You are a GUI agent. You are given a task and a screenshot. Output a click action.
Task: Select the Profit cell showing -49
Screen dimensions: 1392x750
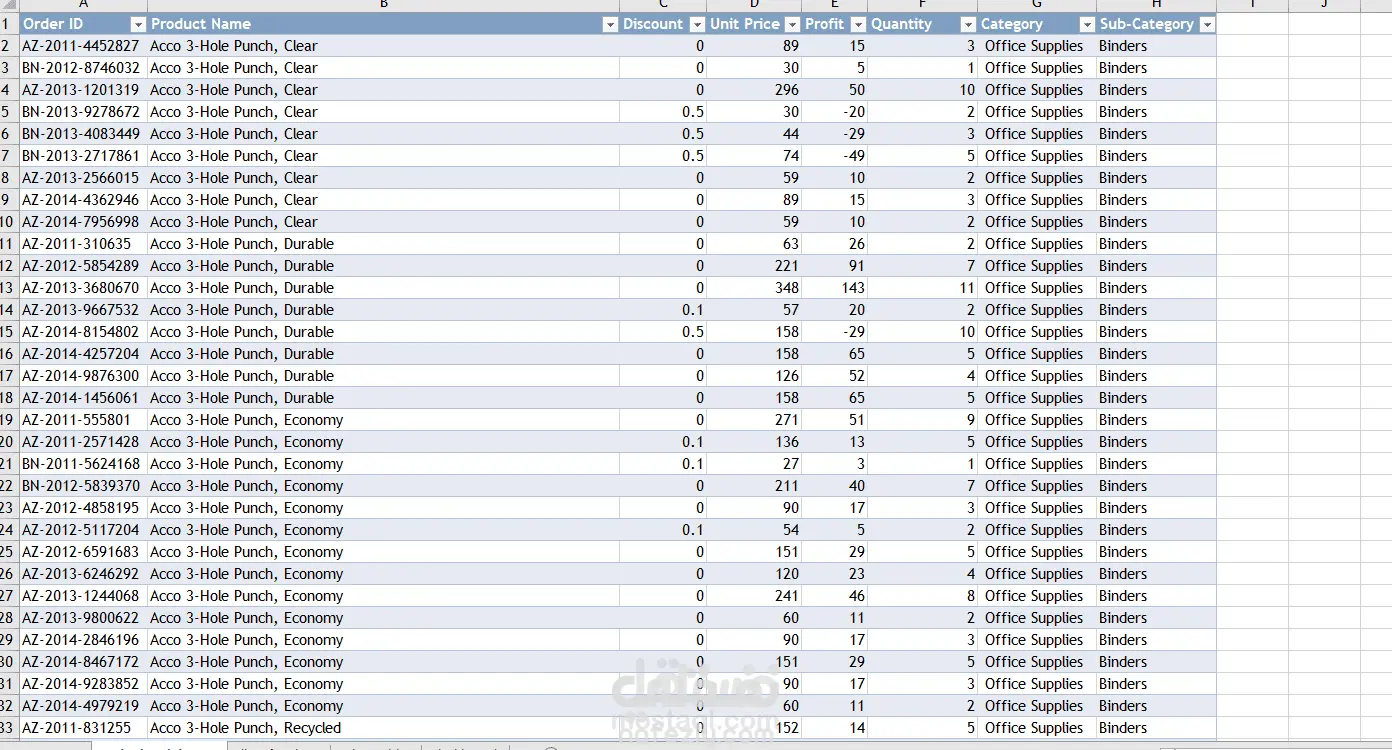click(x=834, y=156)
